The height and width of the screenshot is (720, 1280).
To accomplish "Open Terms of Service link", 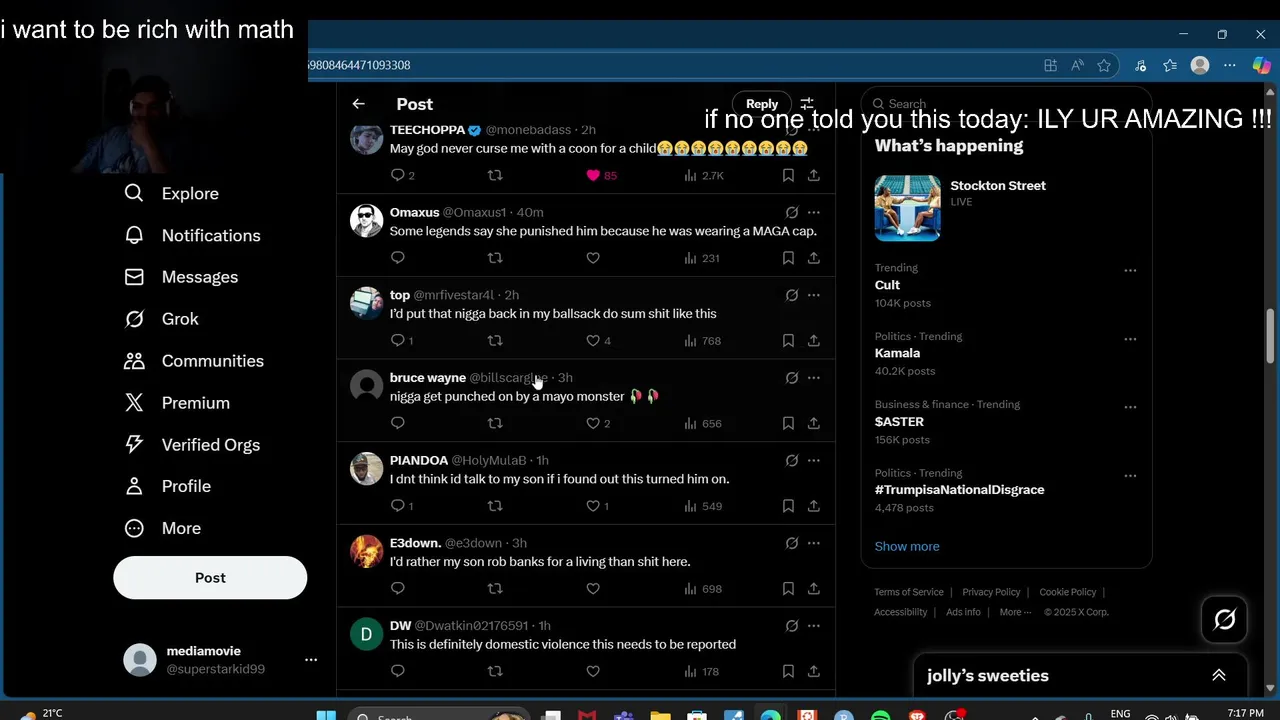I will pos(909,592).
